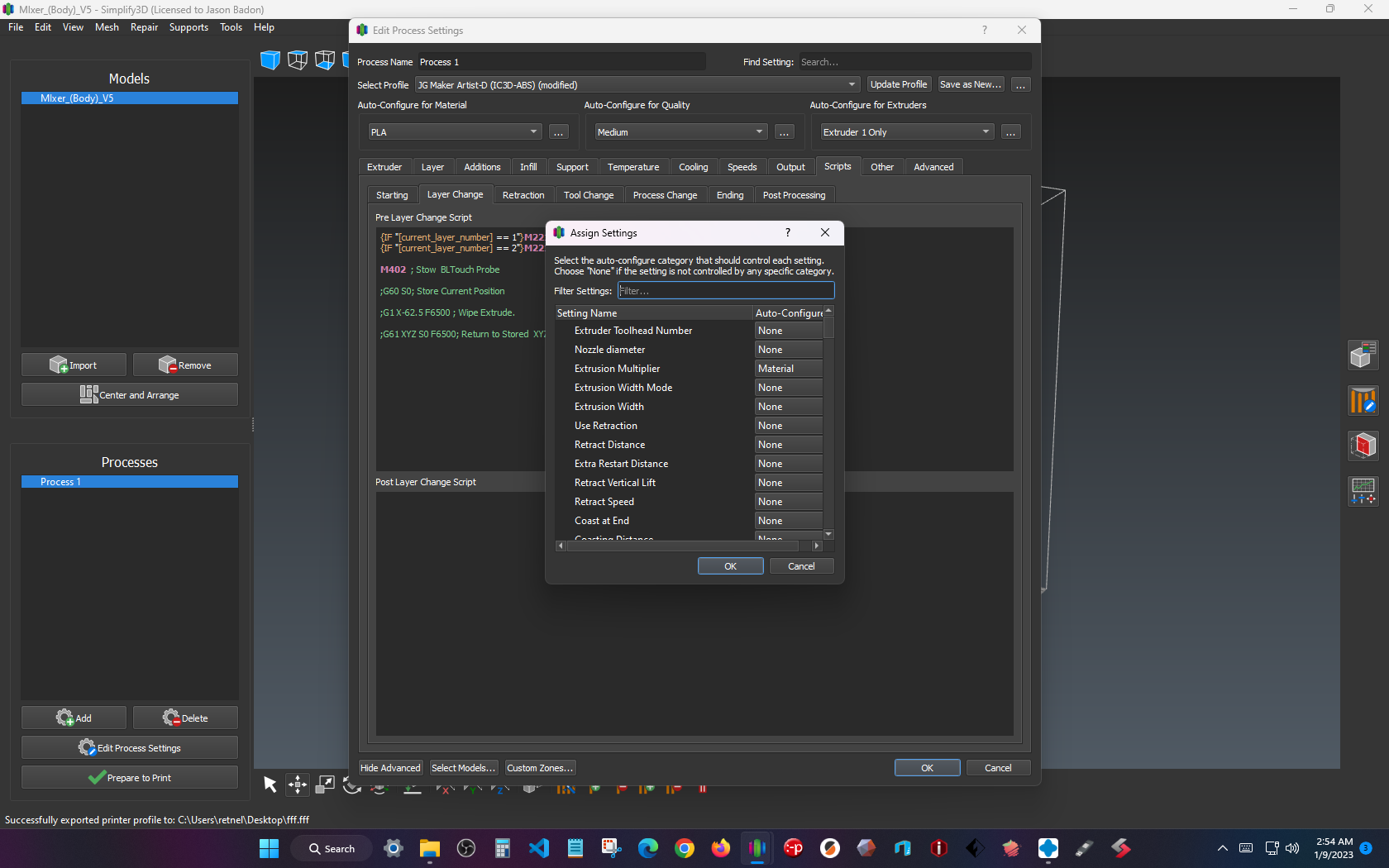Click the Select Models button
Screen dimensions: 1389x868
(x=463, y=768)
